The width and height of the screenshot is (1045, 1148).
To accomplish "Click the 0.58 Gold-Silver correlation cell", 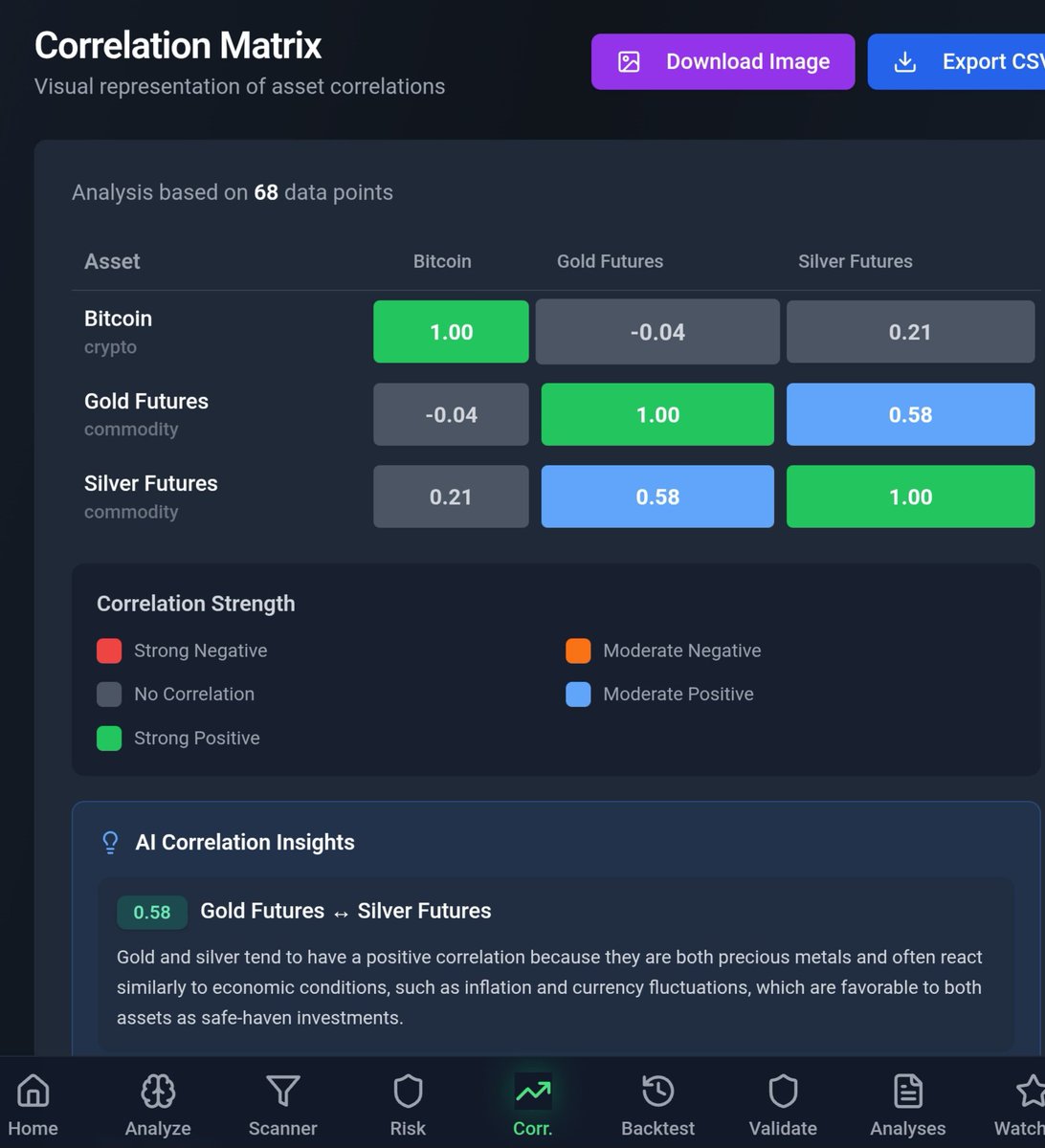I will pos(909,414).
